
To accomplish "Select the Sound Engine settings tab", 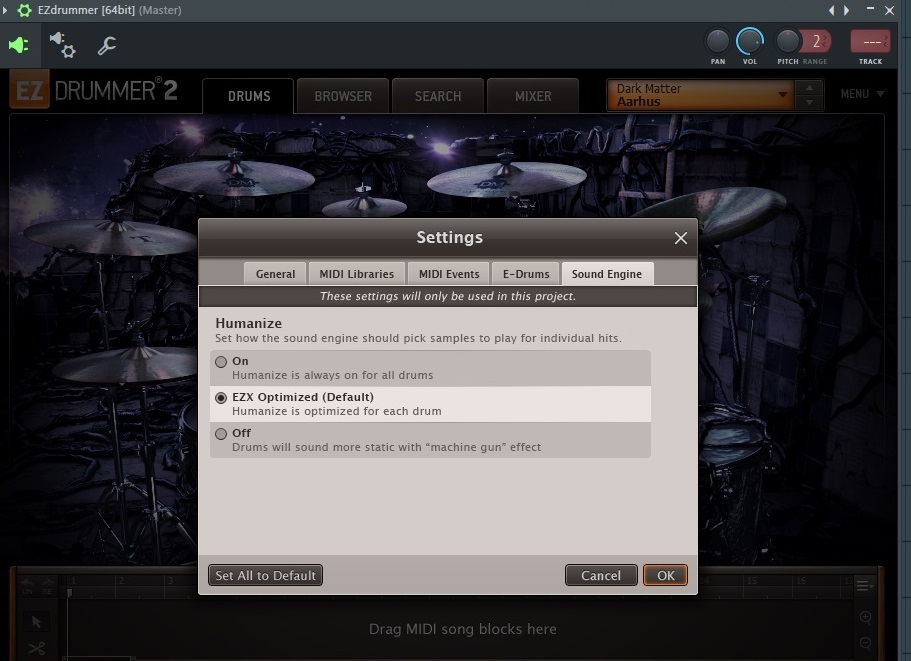I will [607, 274].
